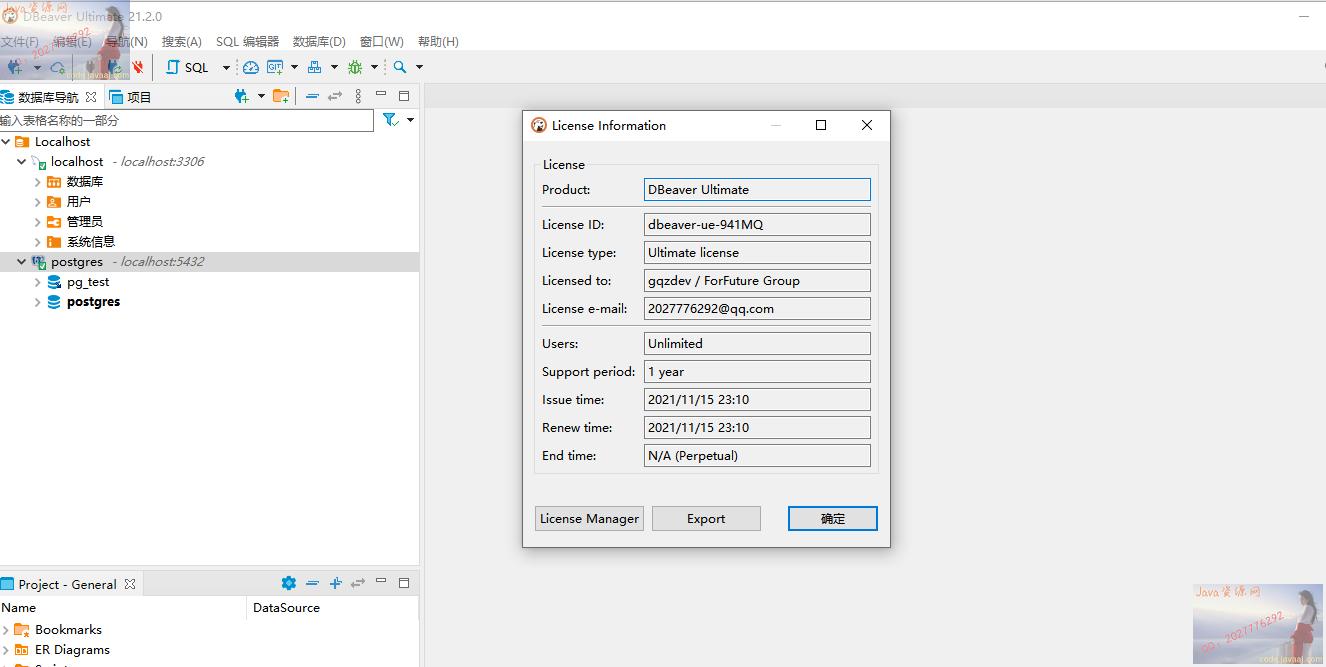Image resolution: width=1326 pixels, height=667 pixels.
Task: Open the Git icon dropdown arrow
Action: click(x=294, y=67)
